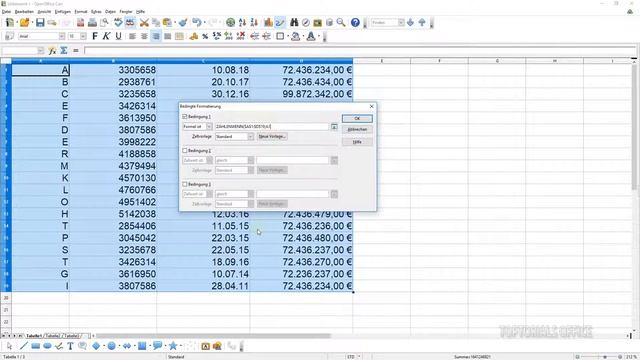This screenshot has height=360, width=640.
Task: Apply Bold formatting with F icon
Action: (x=95, y=36)
